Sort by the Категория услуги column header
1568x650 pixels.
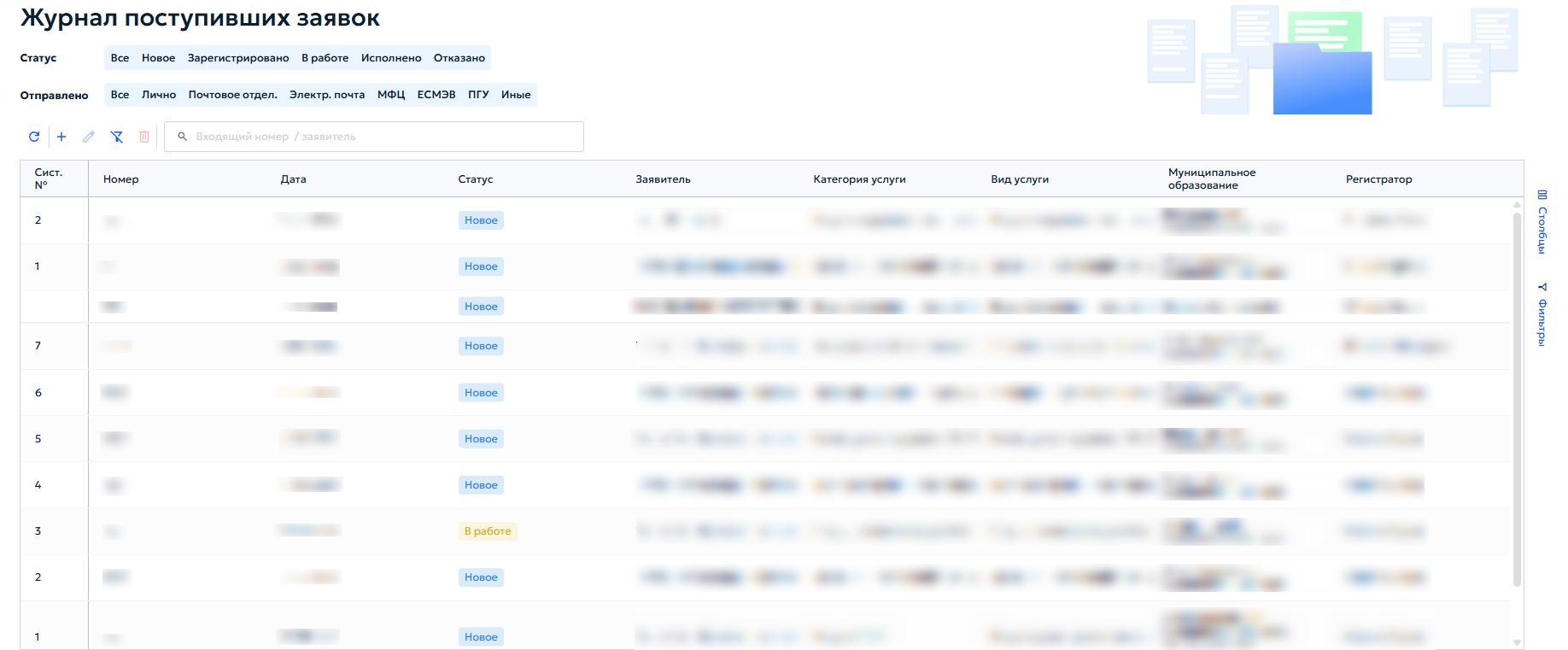859,179
